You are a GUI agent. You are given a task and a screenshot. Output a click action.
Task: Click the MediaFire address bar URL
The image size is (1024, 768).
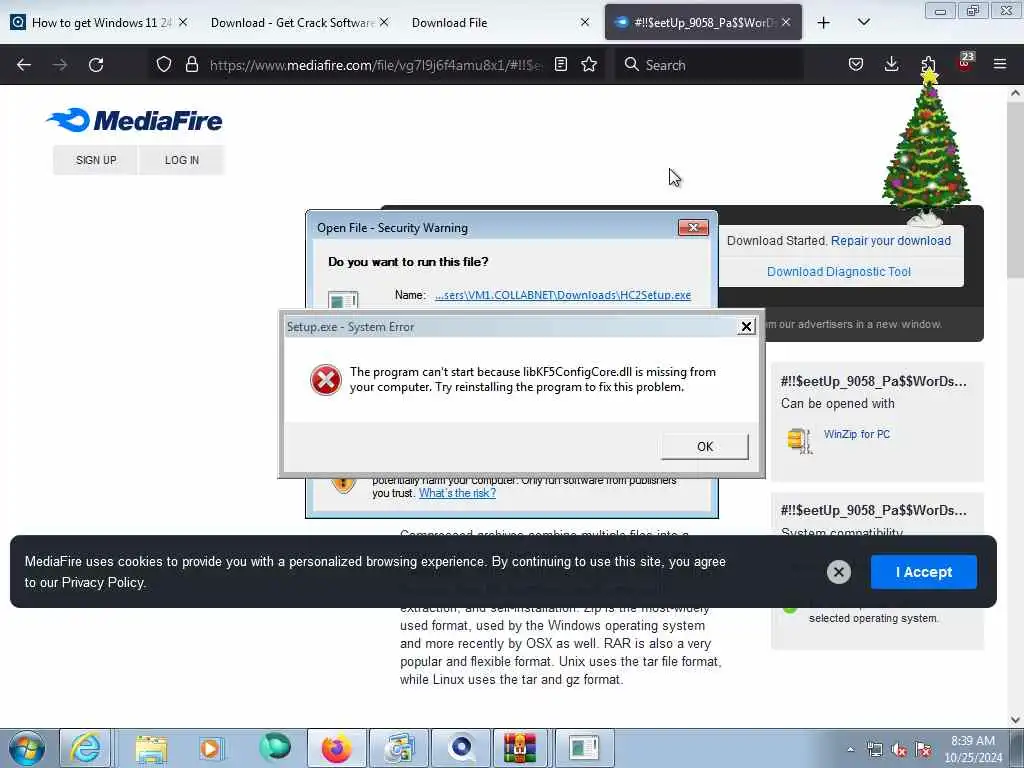pos(376,65)
